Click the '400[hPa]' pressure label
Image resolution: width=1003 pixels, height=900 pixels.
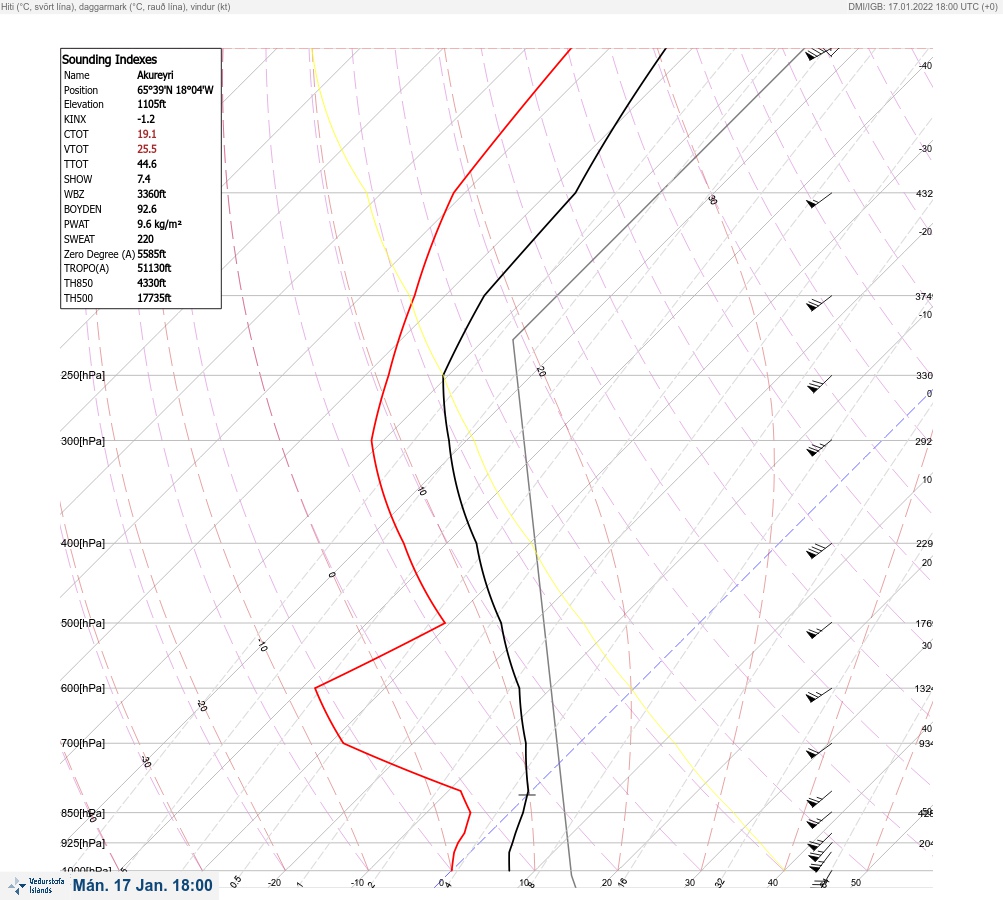point(83,543)
